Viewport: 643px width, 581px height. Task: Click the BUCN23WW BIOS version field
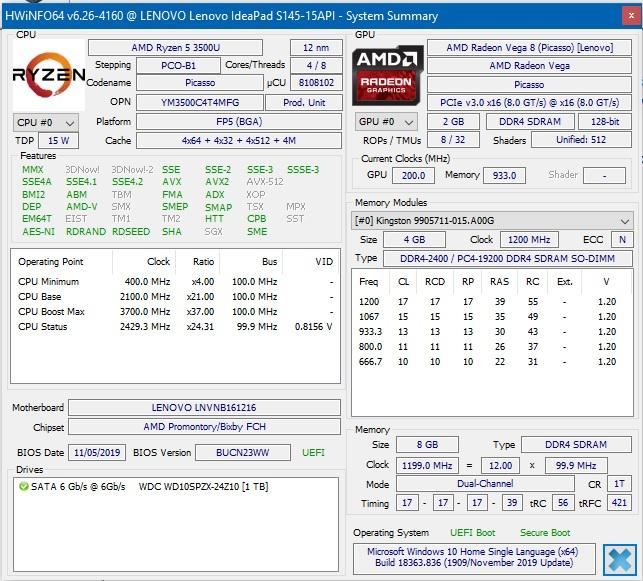[243, 453]
